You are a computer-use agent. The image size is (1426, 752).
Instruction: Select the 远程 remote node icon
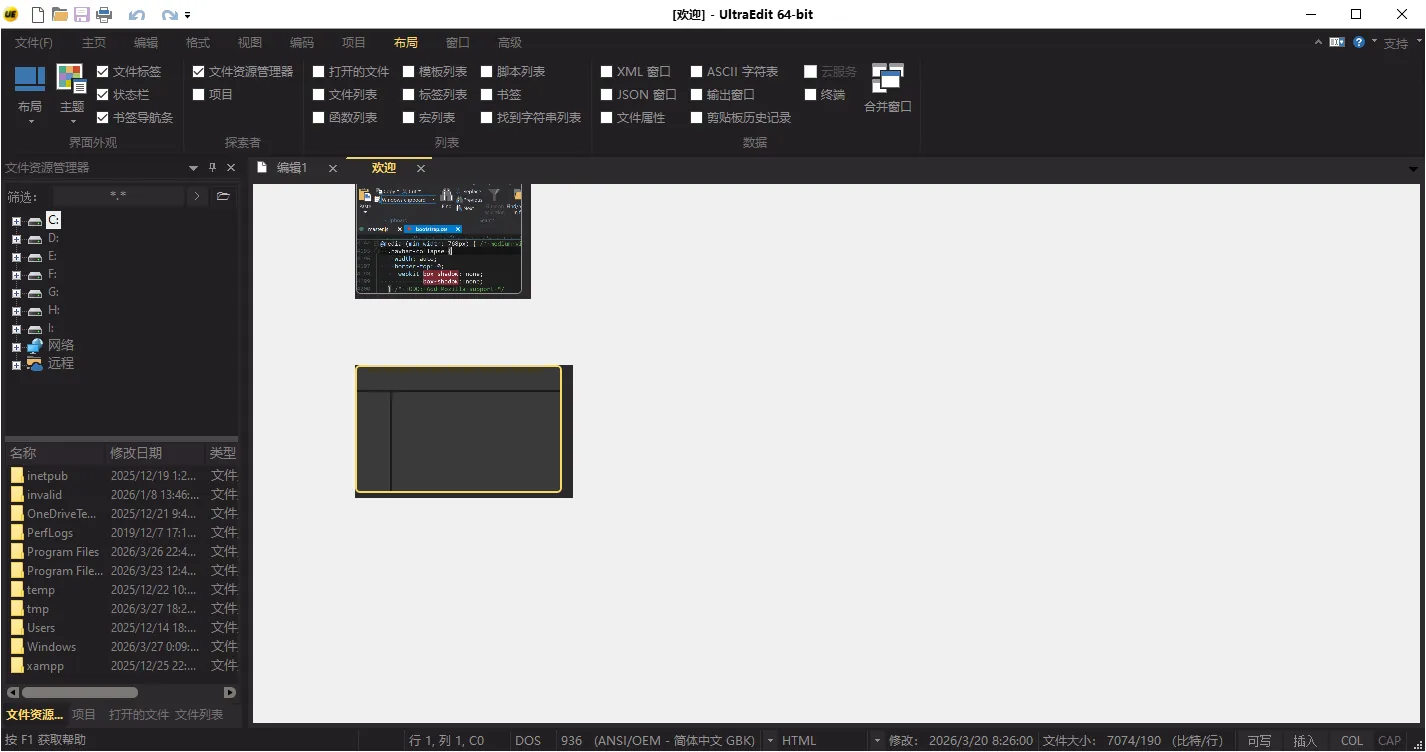point(35,364)
